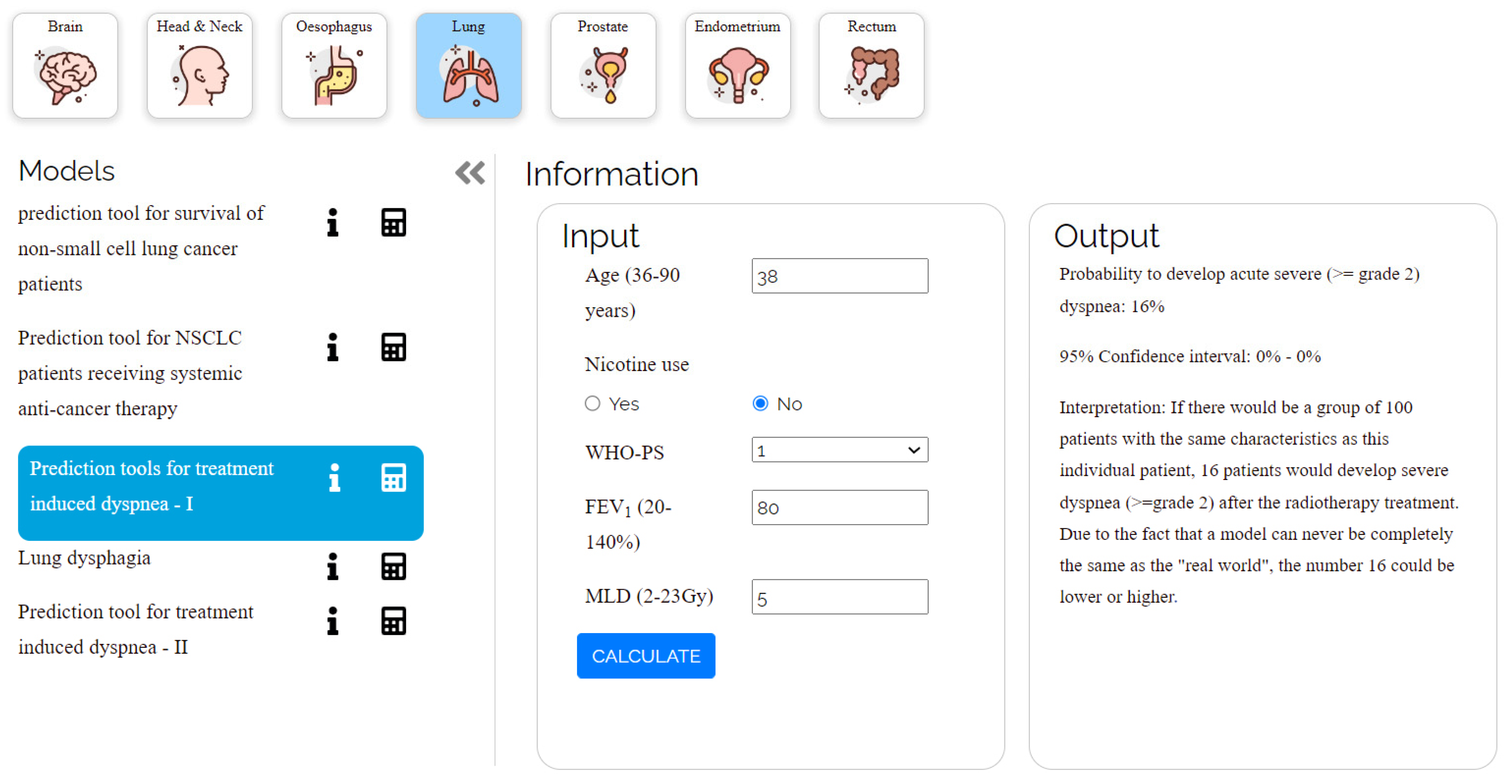1512x784 pixels.
Task: Select Yes for Nicotine use
Action: point(592,404)
